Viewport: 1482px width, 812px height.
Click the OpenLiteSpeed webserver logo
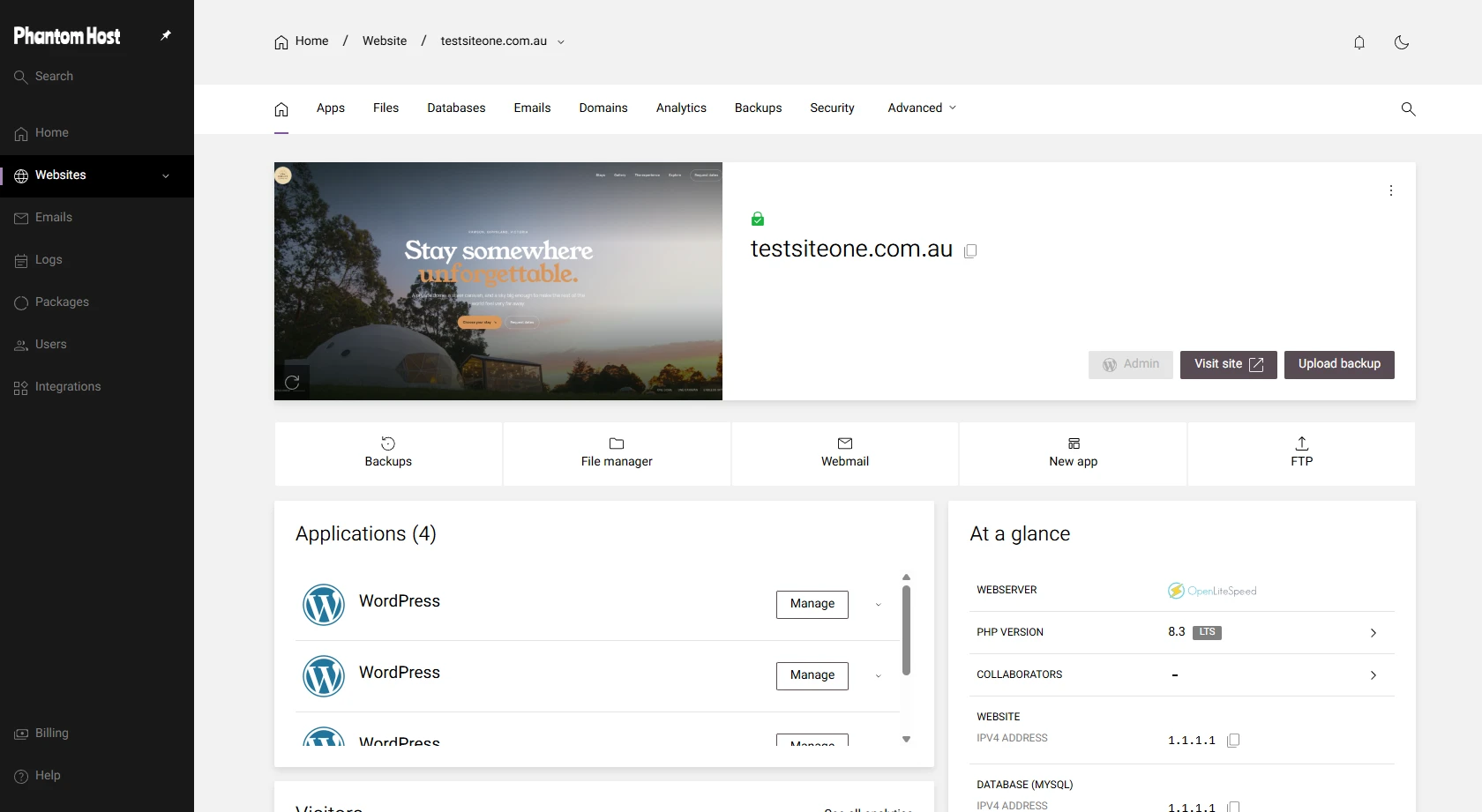click(1212, 591)
